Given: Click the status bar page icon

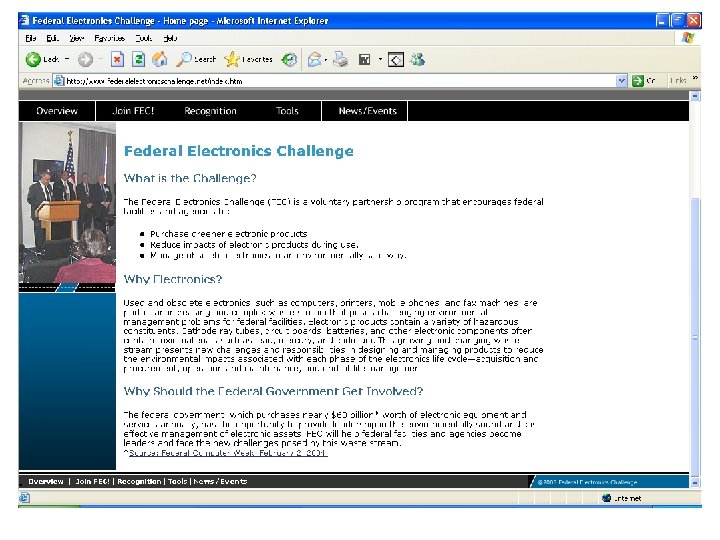Looking at the screenshot, I should (24, 498).
